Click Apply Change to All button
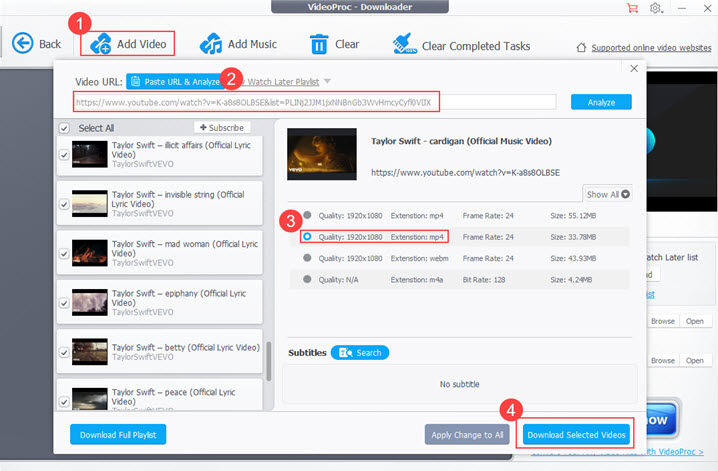This screenshot has height=471, width=718. coord(467,435)
